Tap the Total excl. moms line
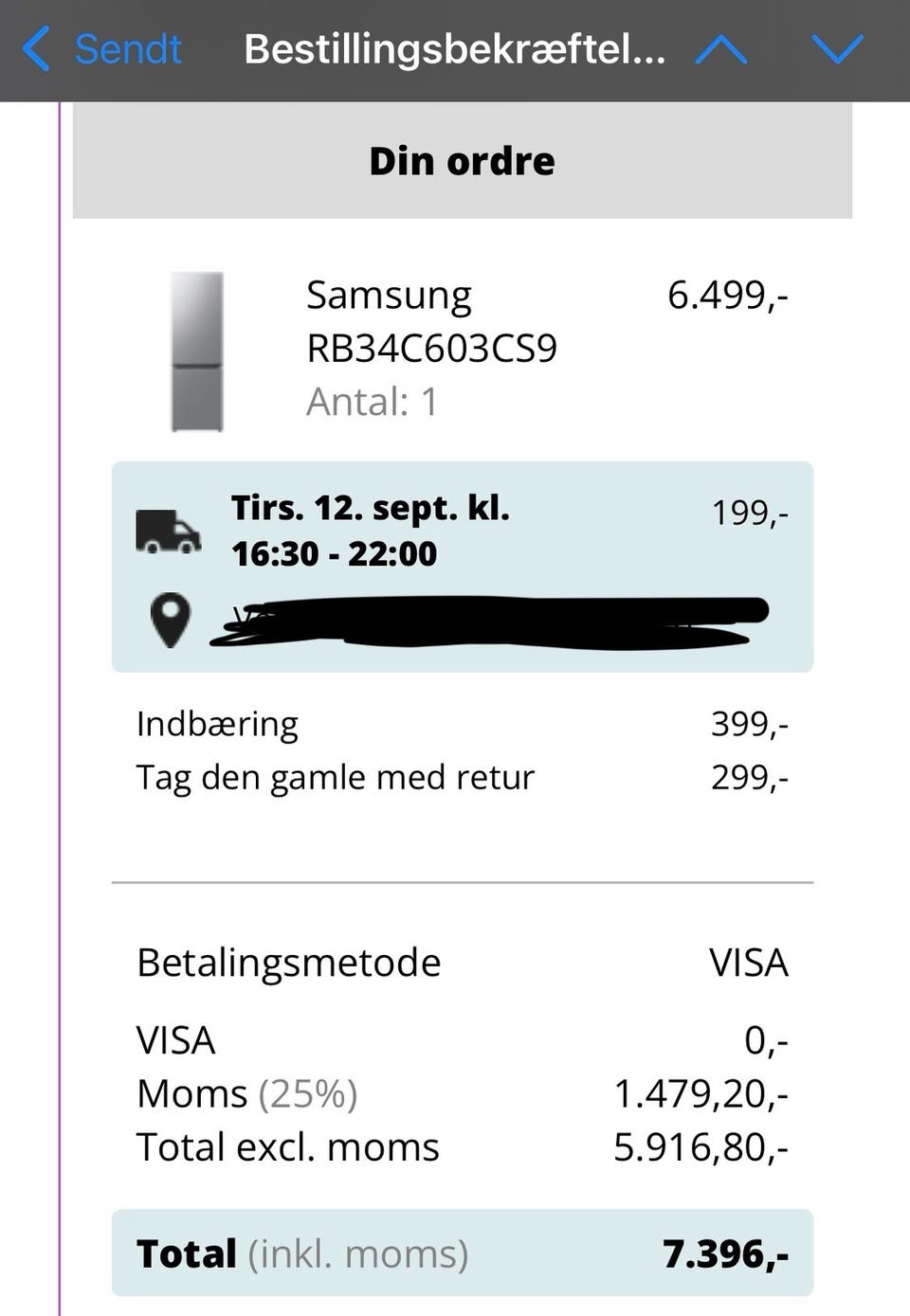The height and width of the screenshot is (1316, 910). click(x=288, y=1146)
